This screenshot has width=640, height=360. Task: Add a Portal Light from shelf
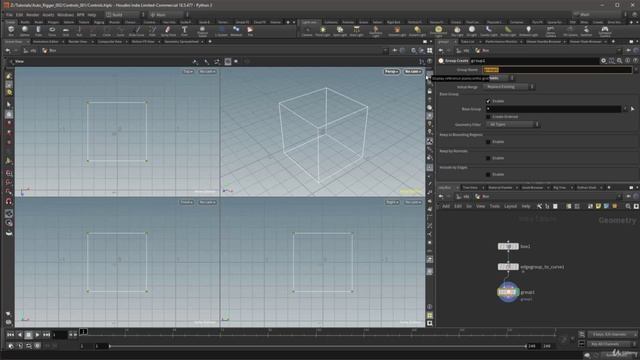click(508, 31)
